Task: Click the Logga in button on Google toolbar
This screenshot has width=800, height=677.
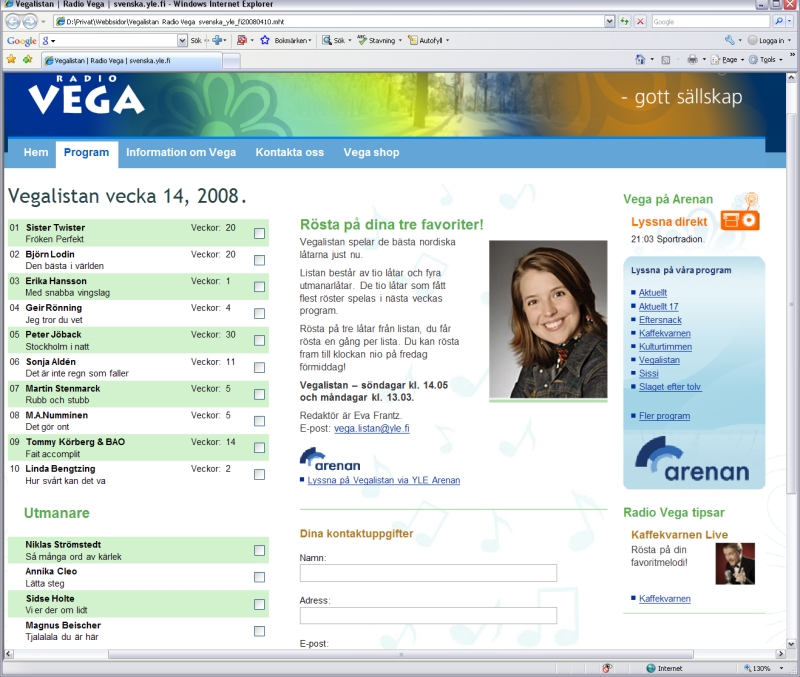Action: tap(766, 40)
